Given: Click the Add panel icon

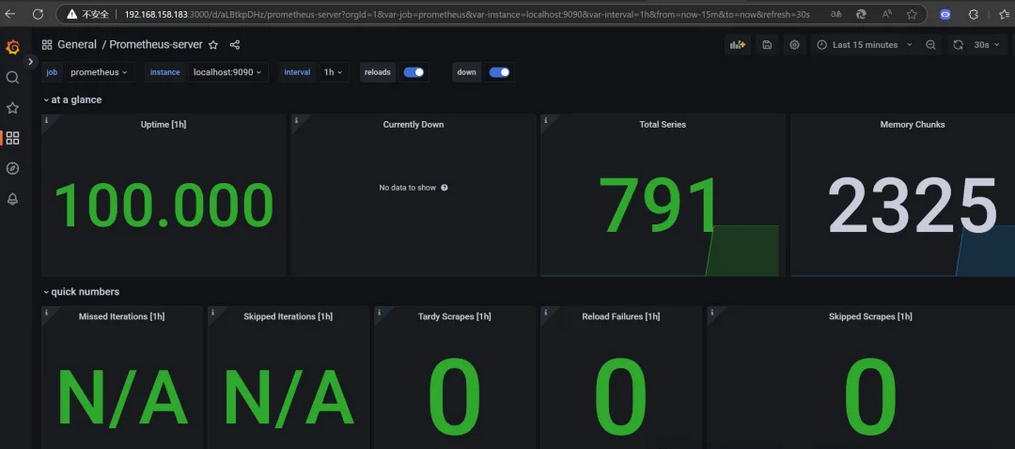Looking at the screenshot, I should click(737, 45).
